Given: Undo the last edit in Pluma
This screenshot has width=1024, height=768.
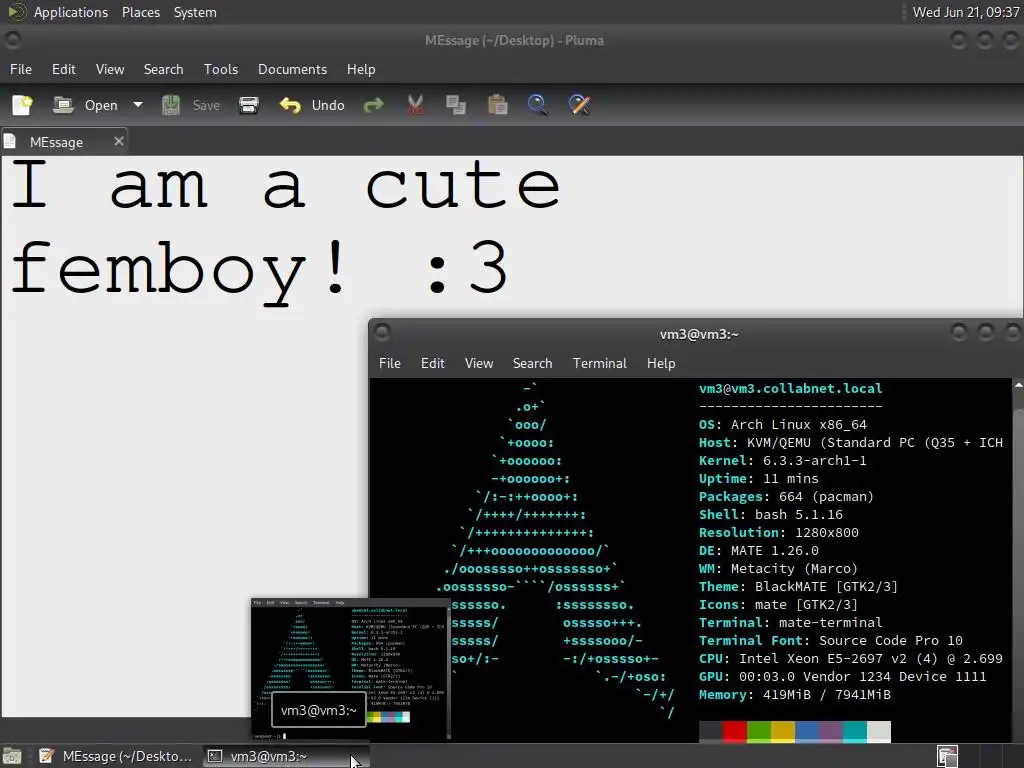Looking at the screenshot, I should click(312, 105).
